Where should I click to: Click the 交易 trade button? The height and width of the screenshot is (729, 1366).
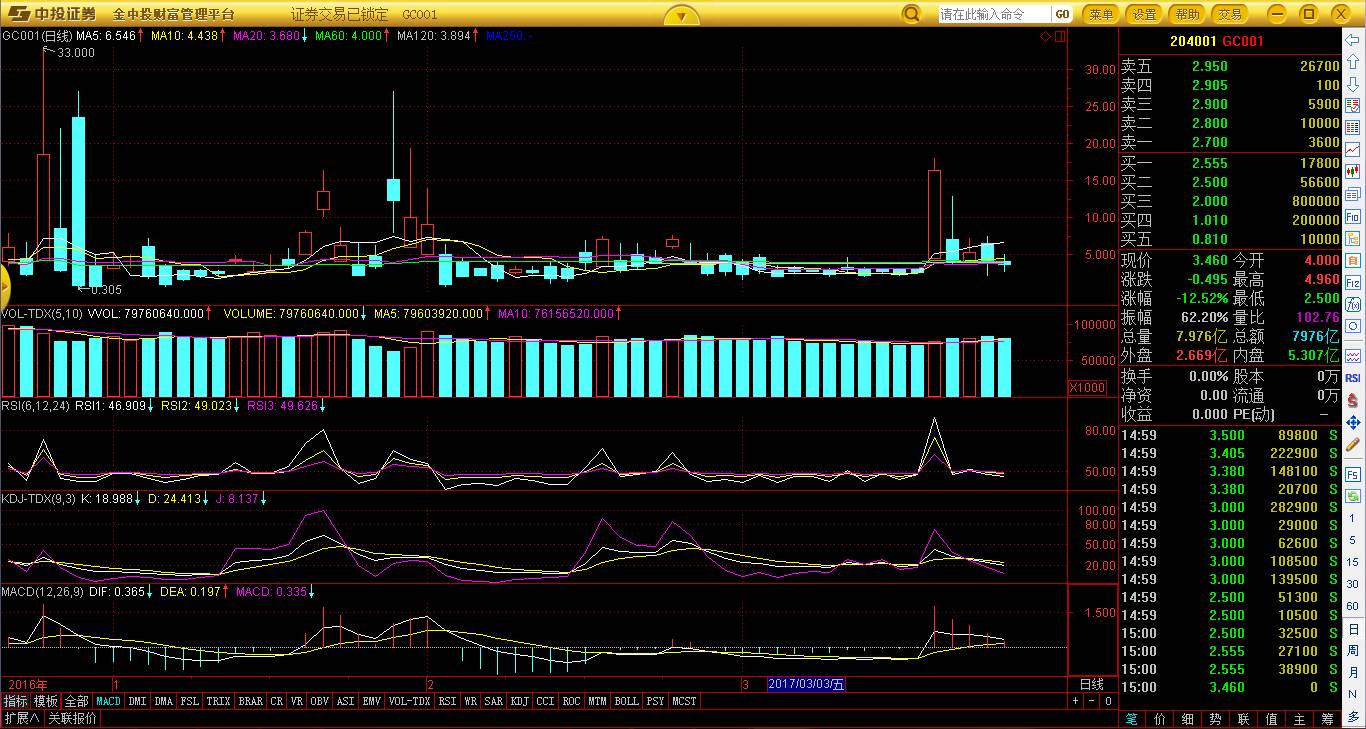(x=1230, y=14)
